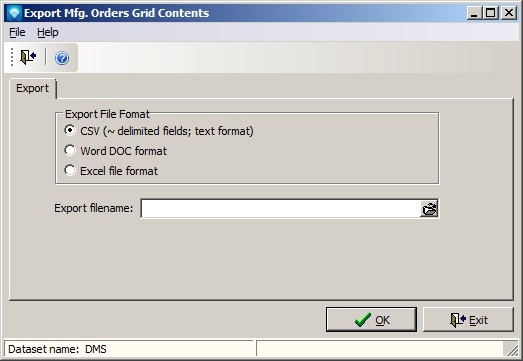The image size is (523, 361).
Task: Click into the Export filename text field
Action: [x=281, y=209]
